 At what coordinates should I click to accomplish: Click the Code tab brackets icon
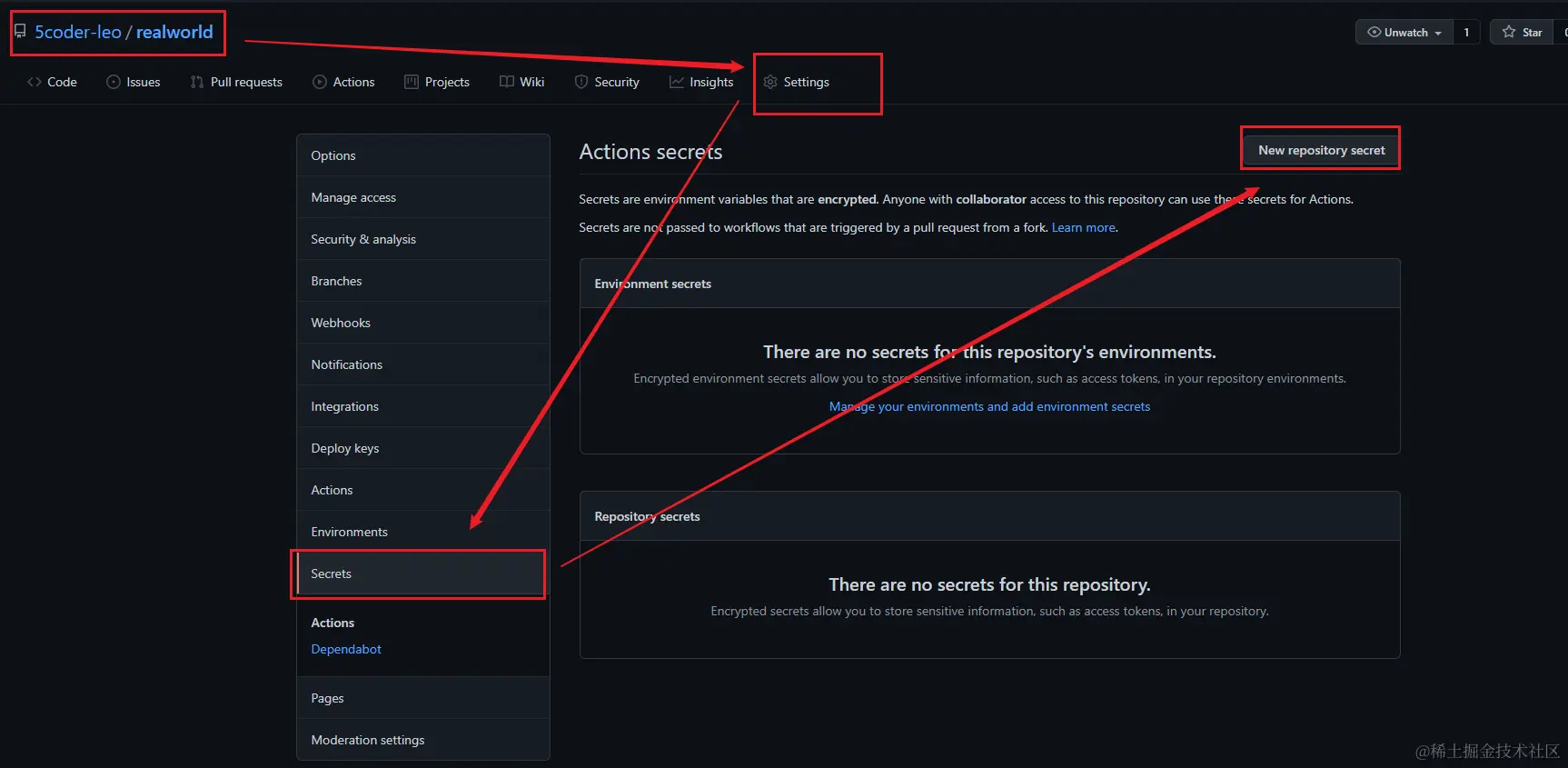click(35, 82)
